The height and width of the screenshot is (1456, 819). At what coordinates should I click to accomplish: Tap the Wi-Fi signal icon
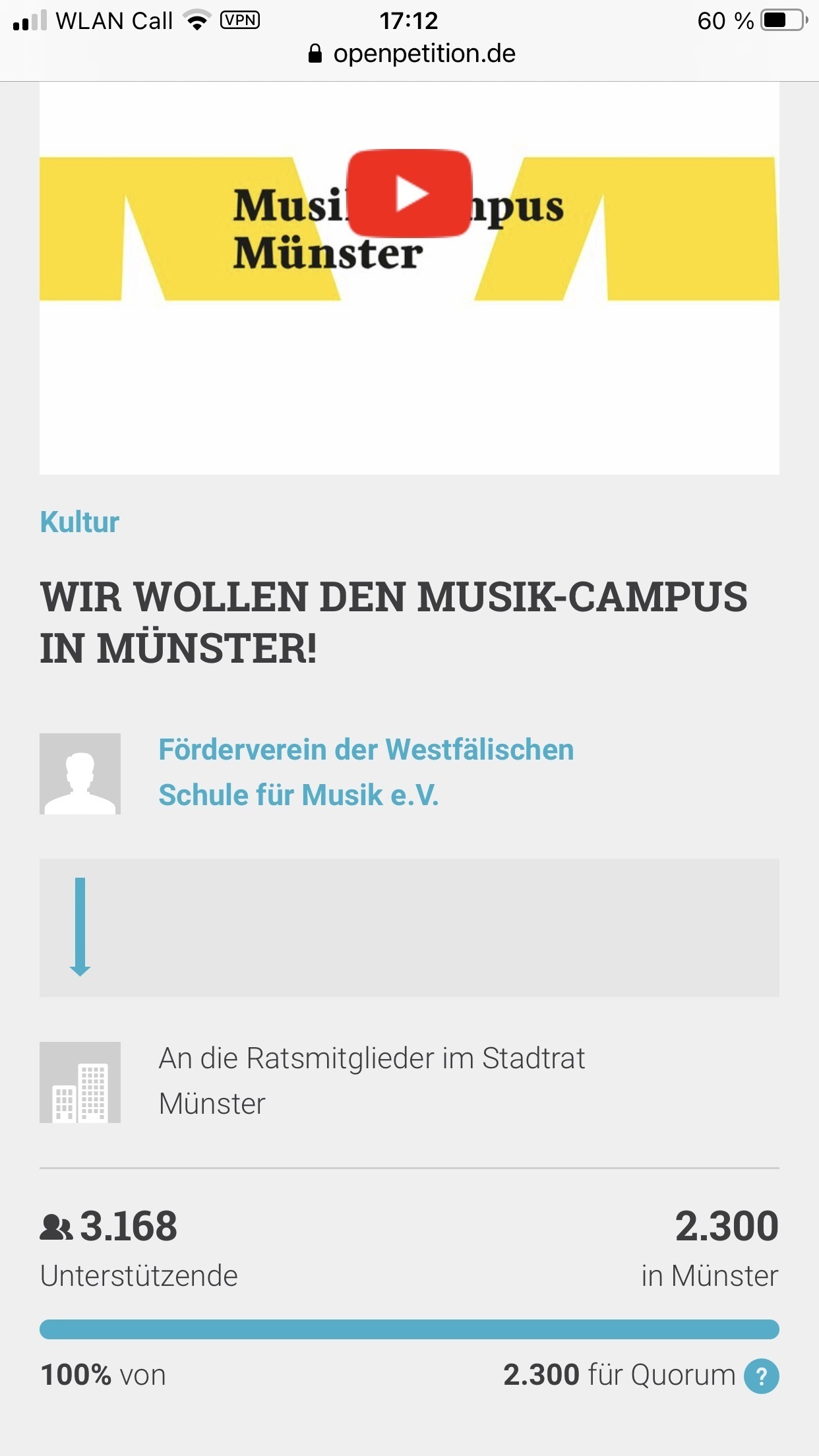click(197, 20)
